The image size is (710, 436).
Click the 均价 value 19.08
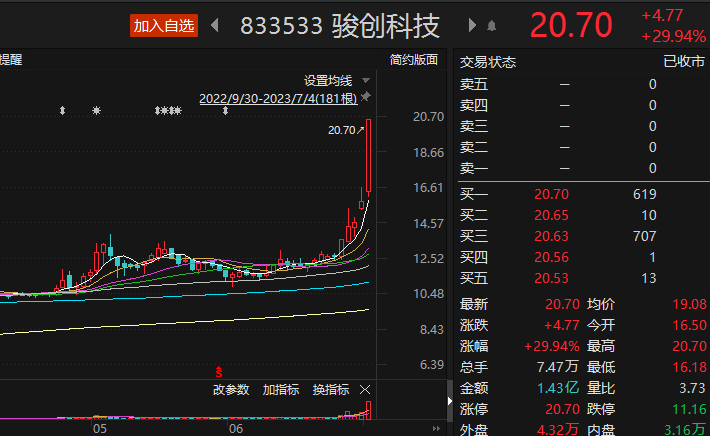click(689, 304)
